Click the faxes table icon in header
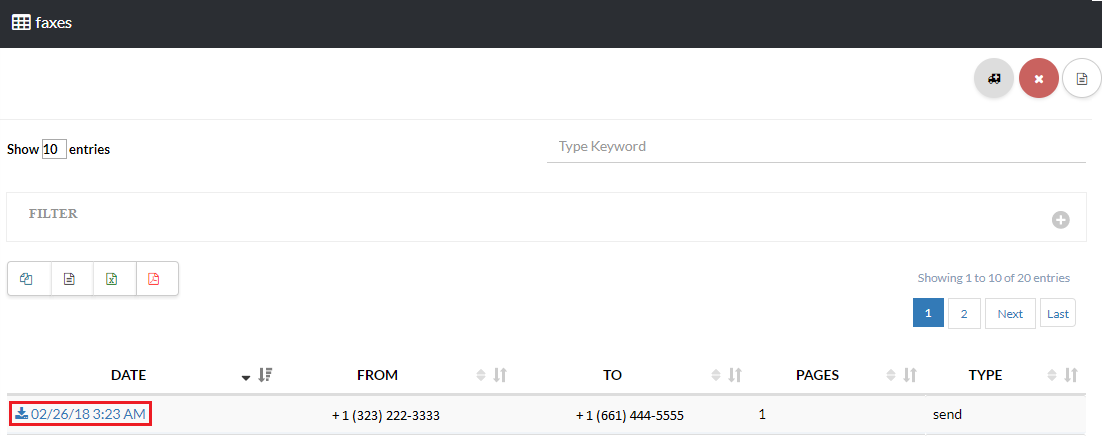The image size is (1102, 436). (20, 23)
